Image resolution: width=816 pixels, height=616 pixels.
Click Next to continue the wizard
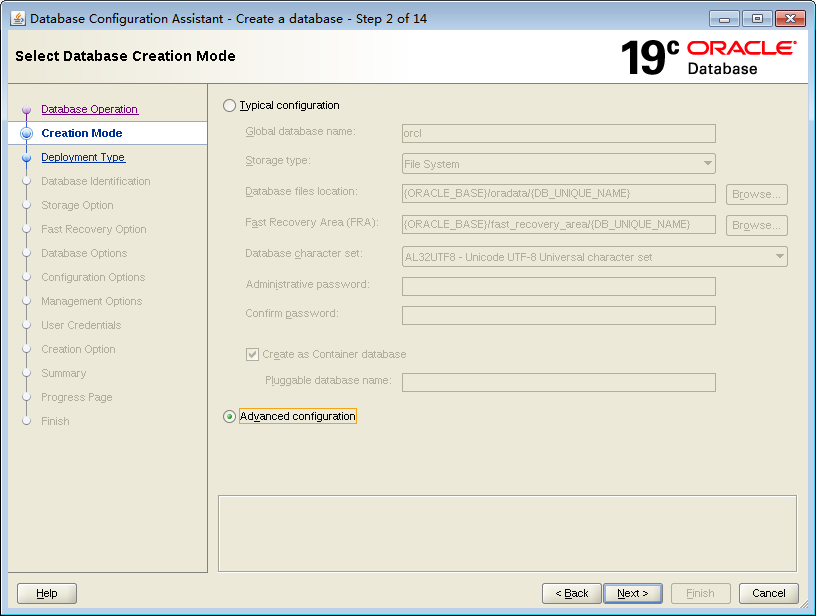(x=633, y=592)
